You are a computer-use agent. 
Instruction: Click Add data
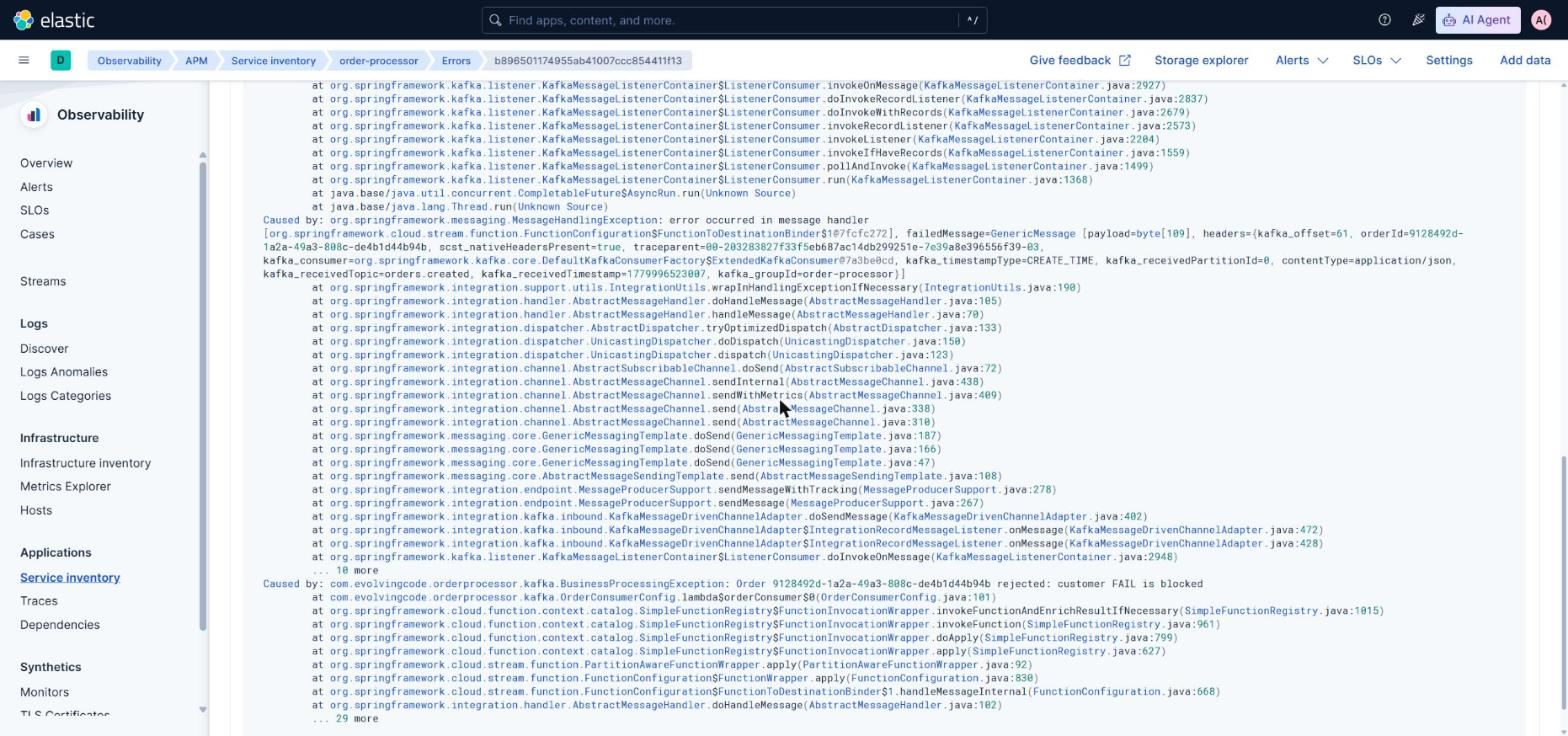click(x=1525, y=60)
